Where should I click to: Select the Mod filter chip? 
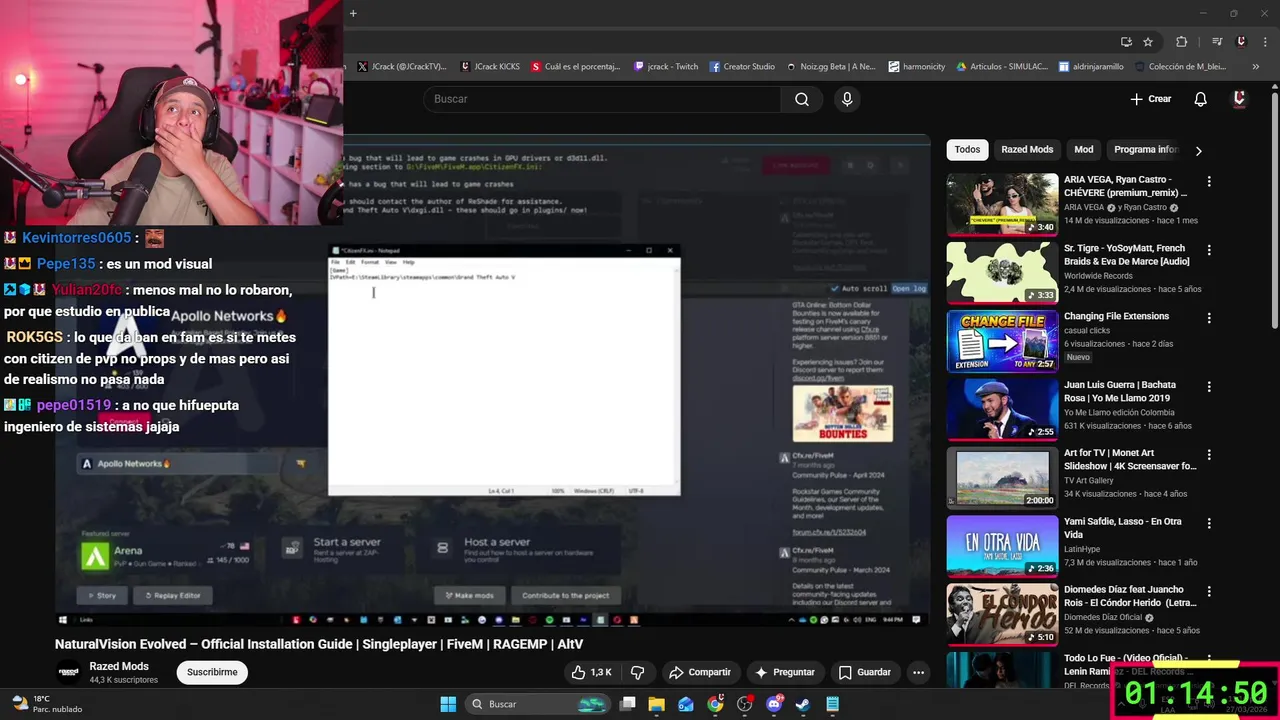point(1084,149)
